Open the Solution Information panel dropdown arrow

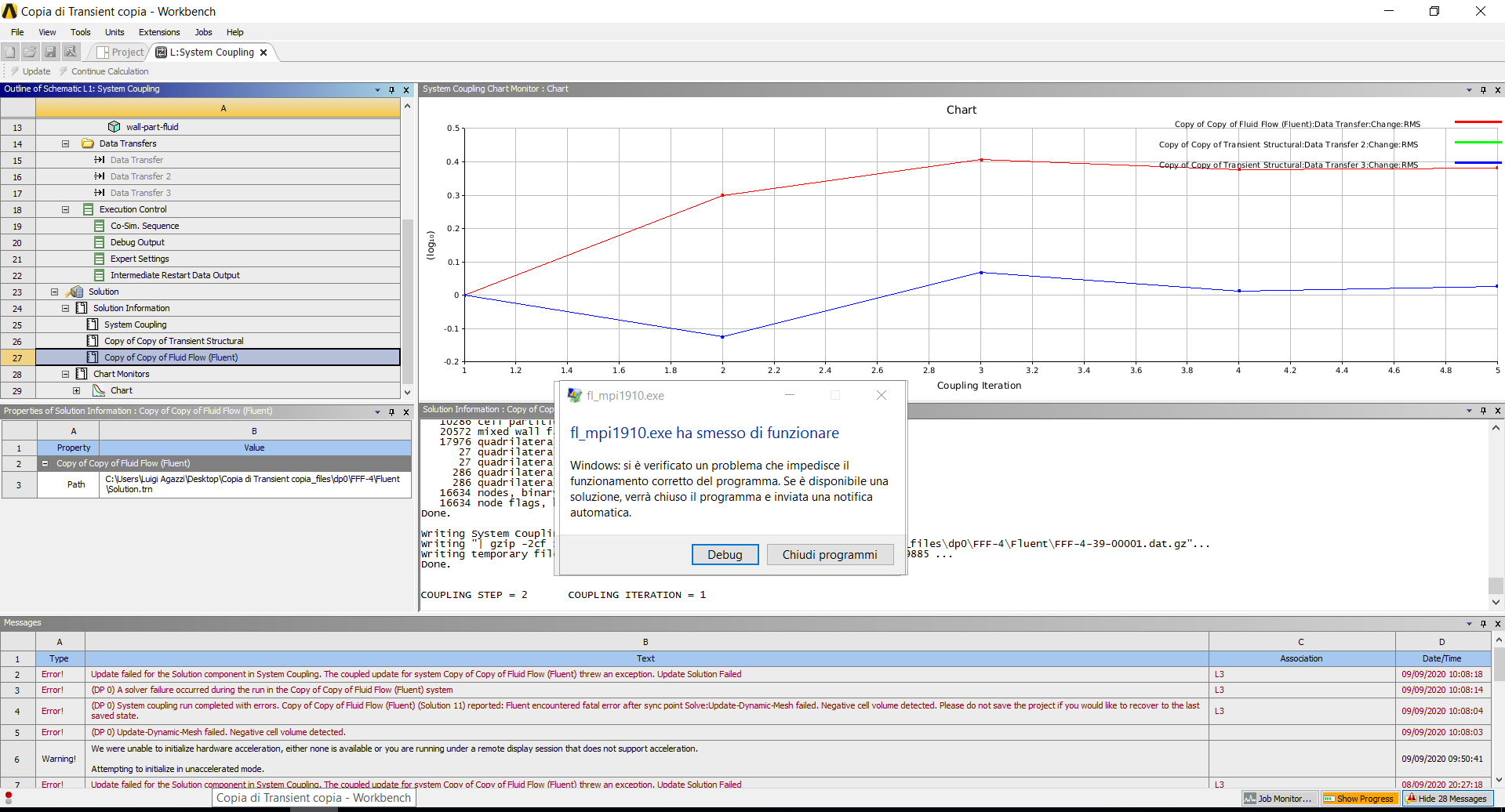tap(1469, 411)
